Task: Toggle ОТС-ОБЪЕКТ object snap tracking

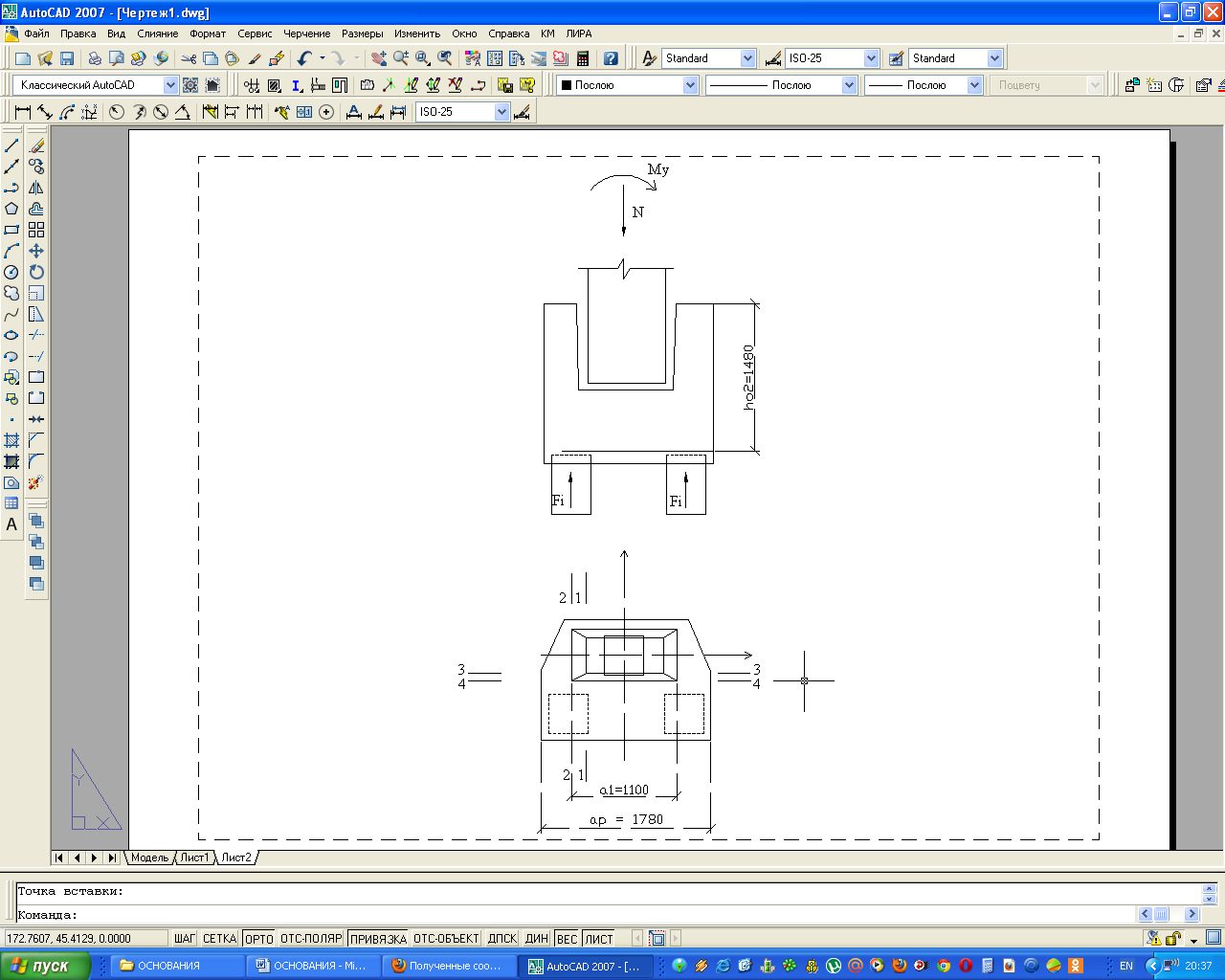Action: click(x=446, y=939)
